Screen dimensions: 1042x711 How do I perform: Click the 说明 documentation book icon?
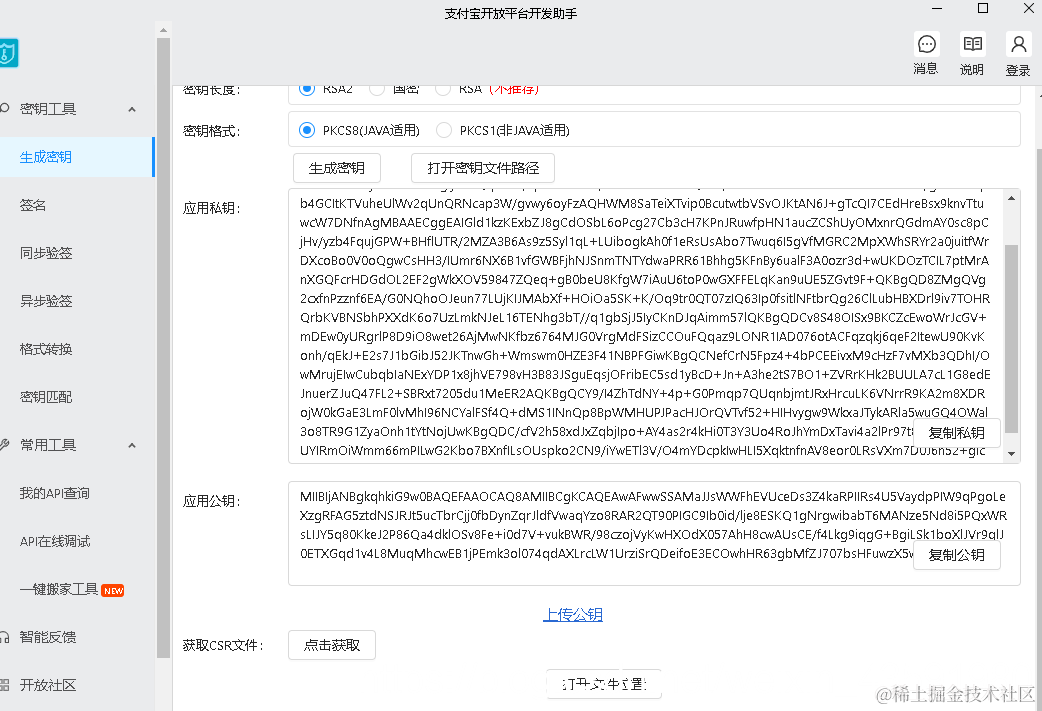point(971,43)
